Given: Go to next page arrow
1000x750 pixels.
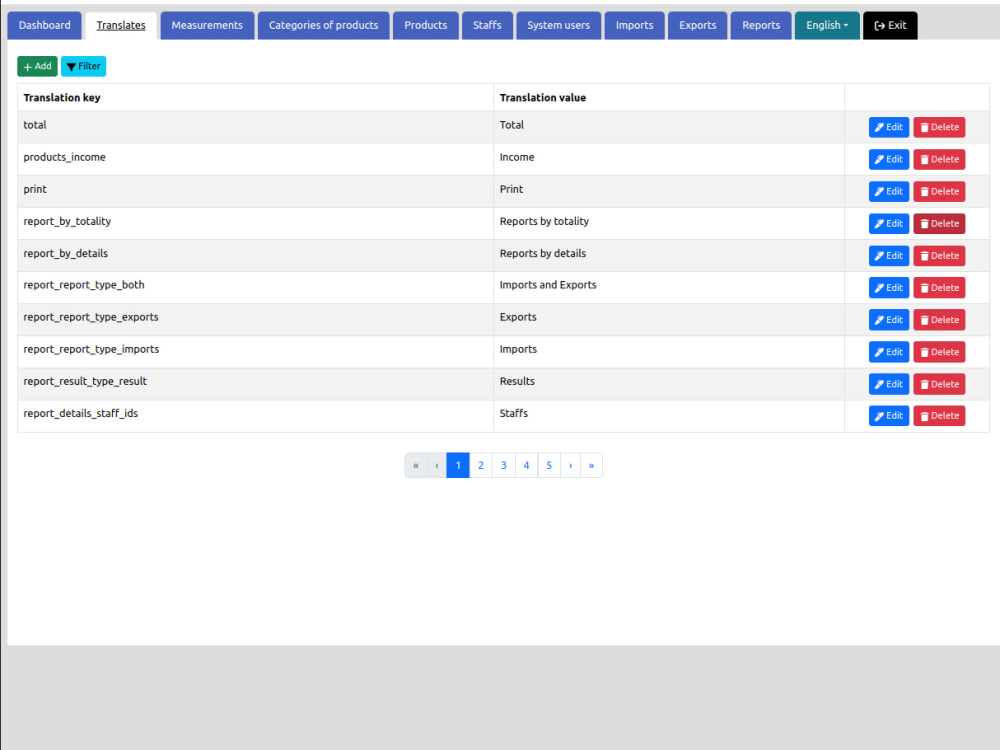Looking at the screenshot, I should (571, 466).
